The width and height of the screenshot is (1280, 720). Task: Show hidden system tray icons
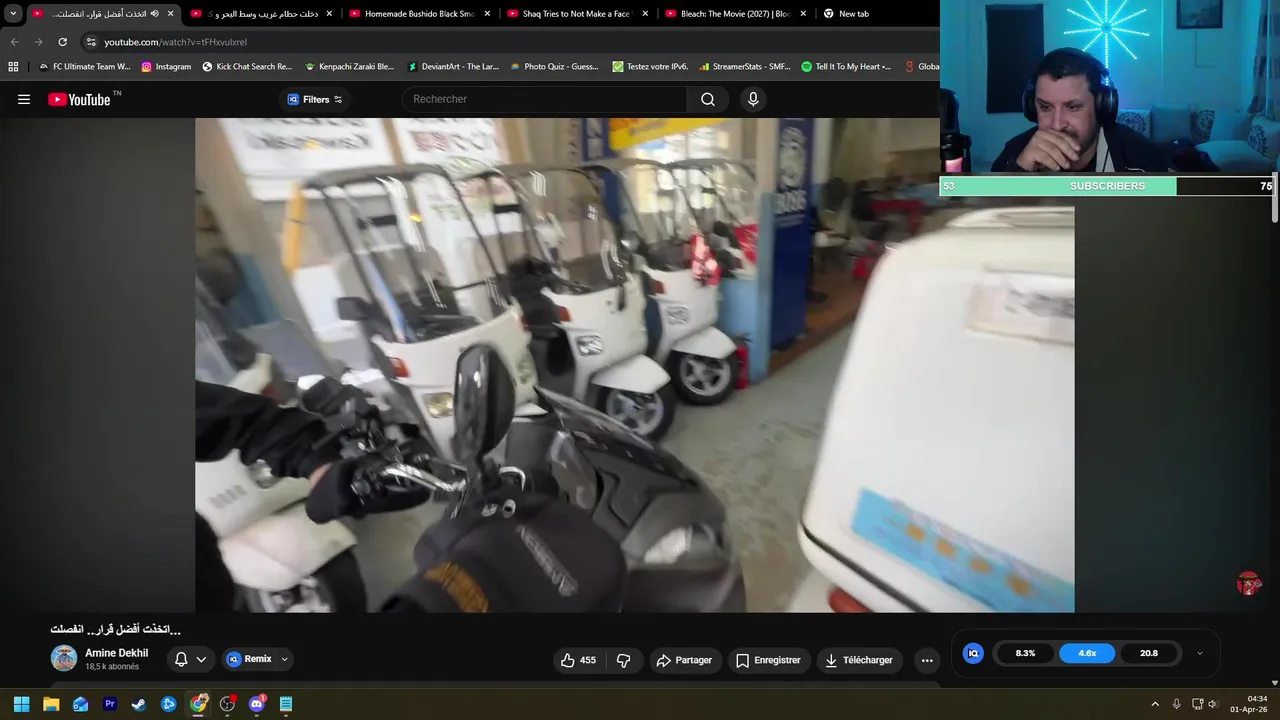click(1155, 704)
